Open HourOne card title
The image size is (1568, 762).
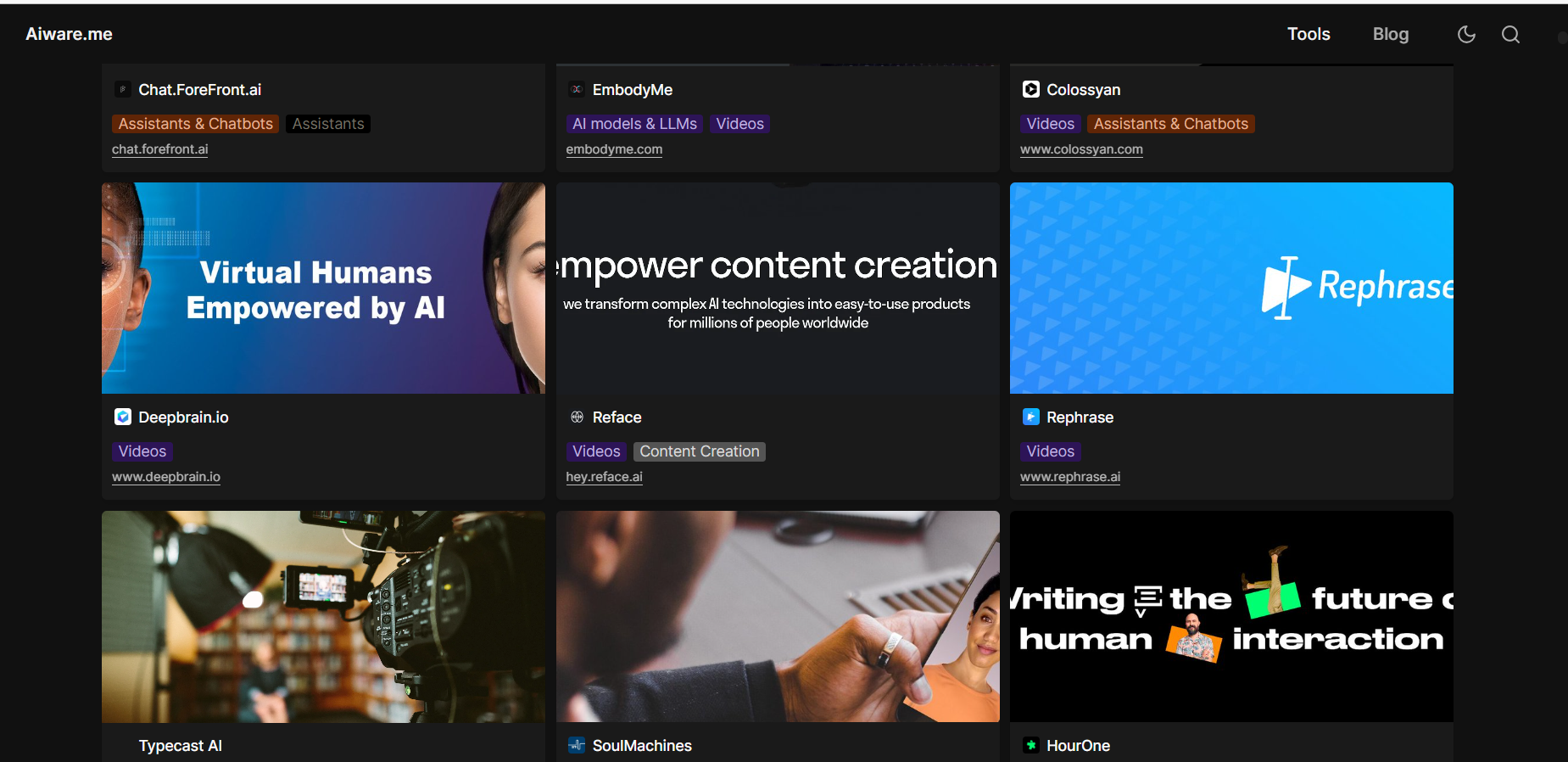[x=1079, y=746]
